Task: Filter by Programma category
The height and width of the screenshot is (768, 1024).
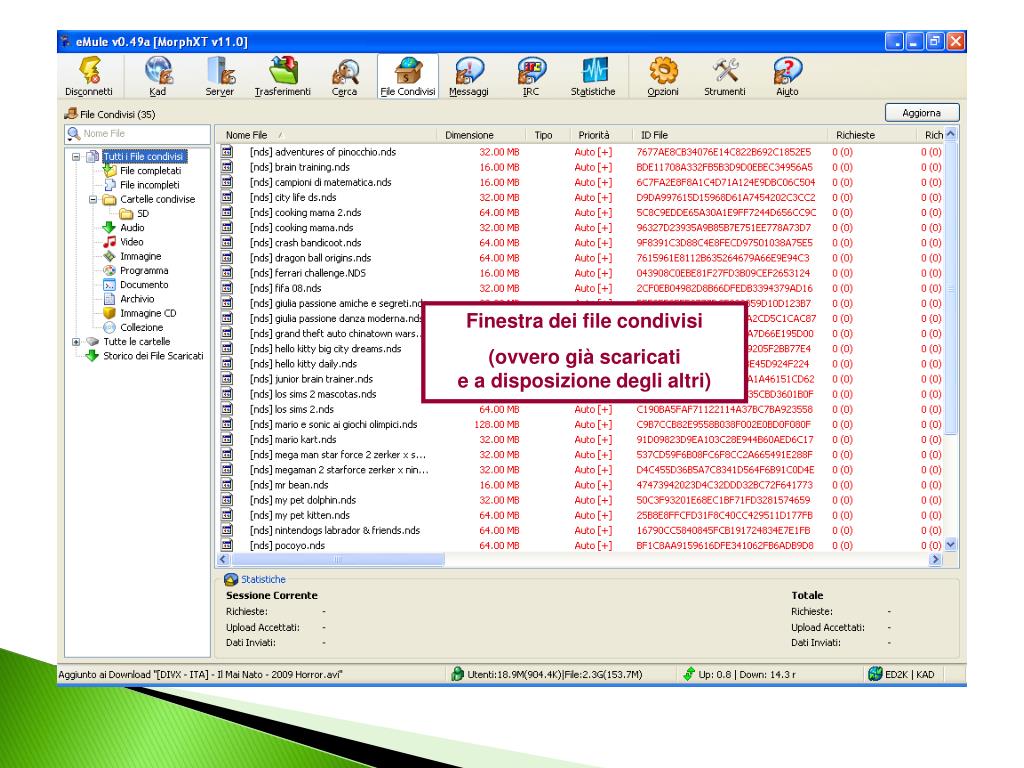Action: [x=144, y=270]
